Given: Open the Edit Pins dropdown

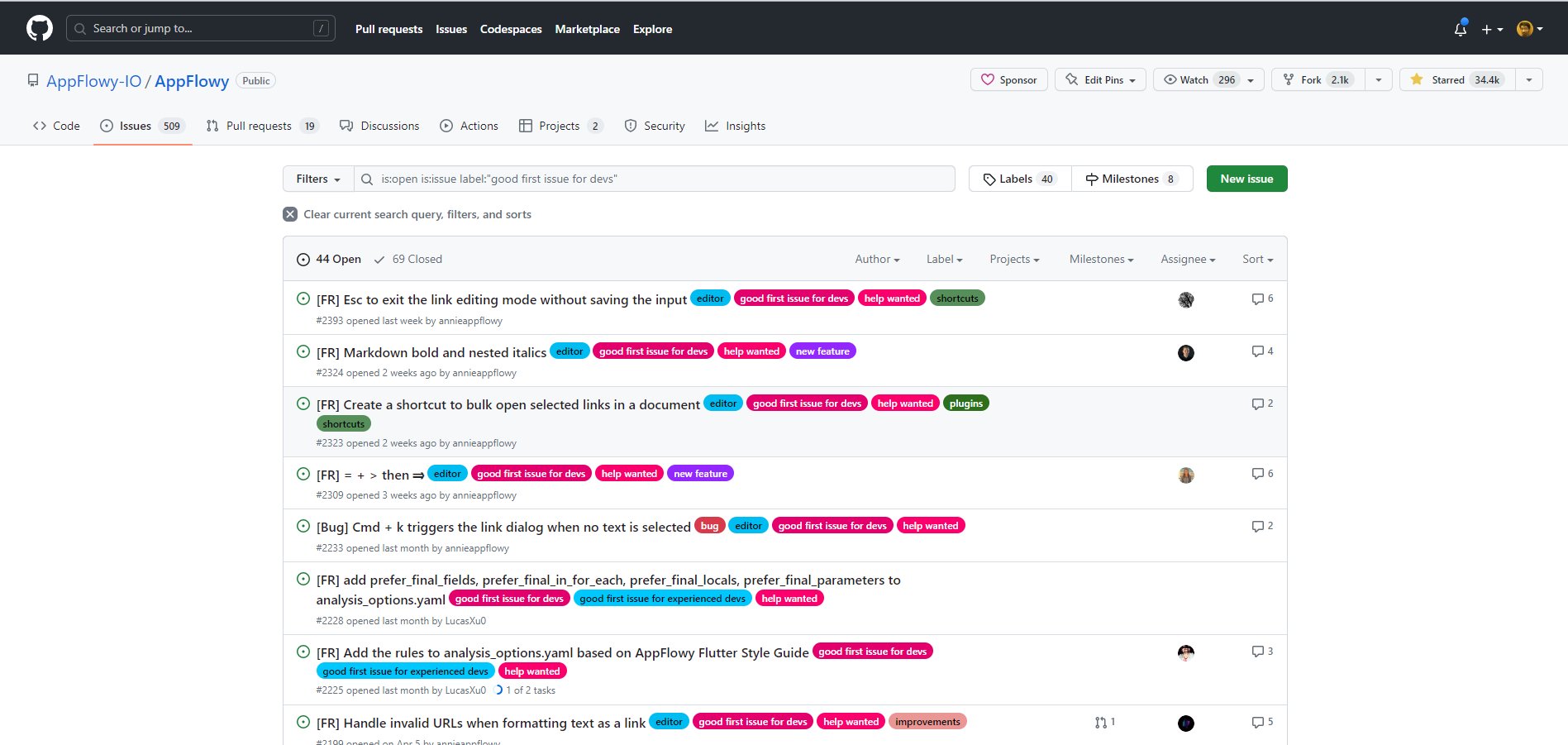Looking at the screenshot, I should tap(1100, 79).
